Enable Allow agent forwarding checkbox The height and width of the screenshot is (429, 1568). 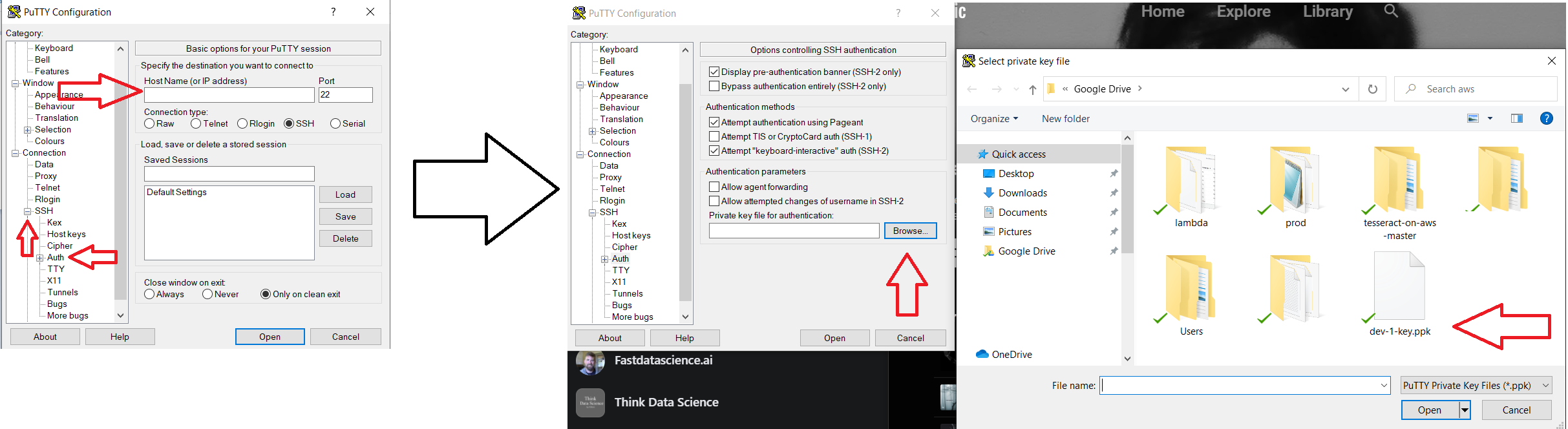714,187
